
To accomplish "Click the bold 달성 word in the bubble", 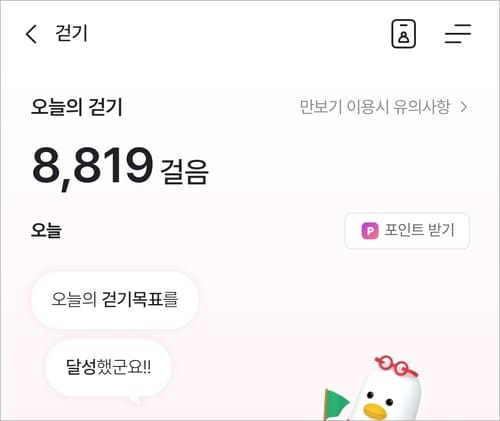I will [81, 367].
